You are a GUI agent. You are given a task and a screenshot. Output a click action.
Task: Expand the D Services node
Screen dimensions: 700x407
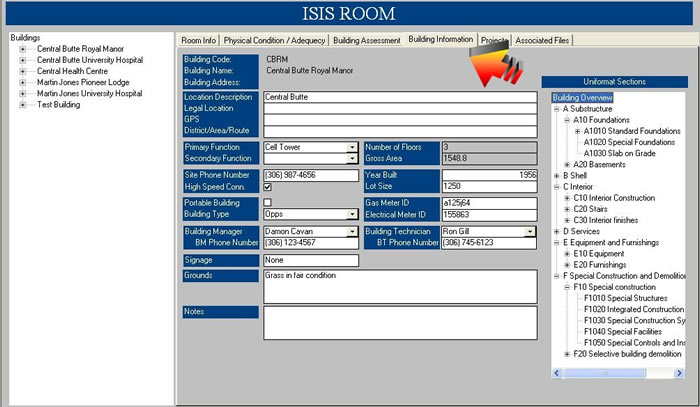557,232
